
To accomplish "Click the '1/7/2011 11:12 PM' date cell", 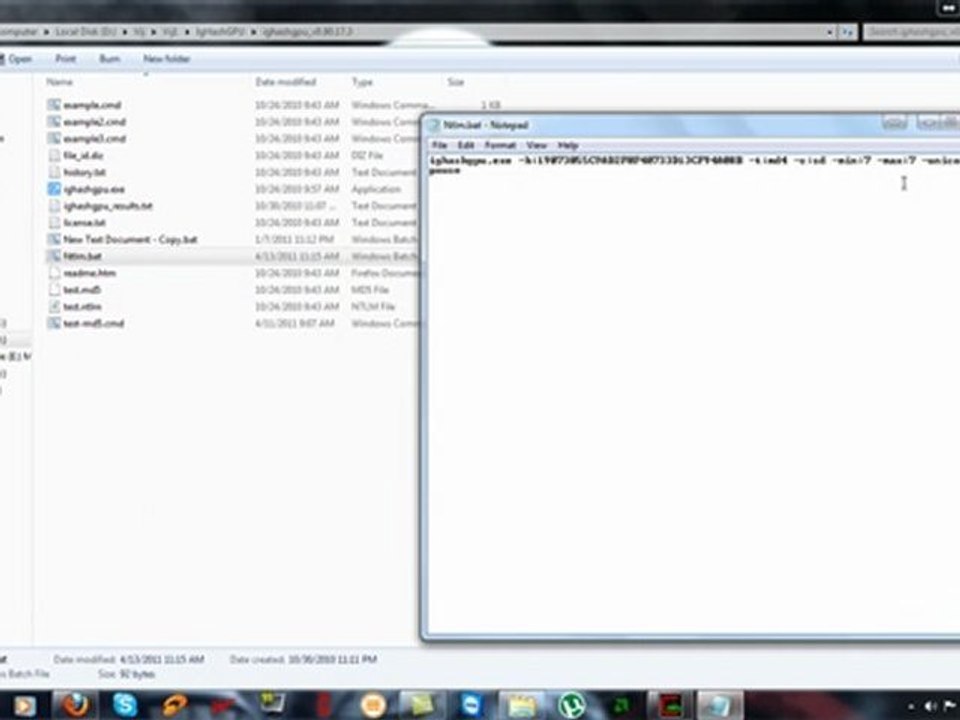I will click(294, 239).
